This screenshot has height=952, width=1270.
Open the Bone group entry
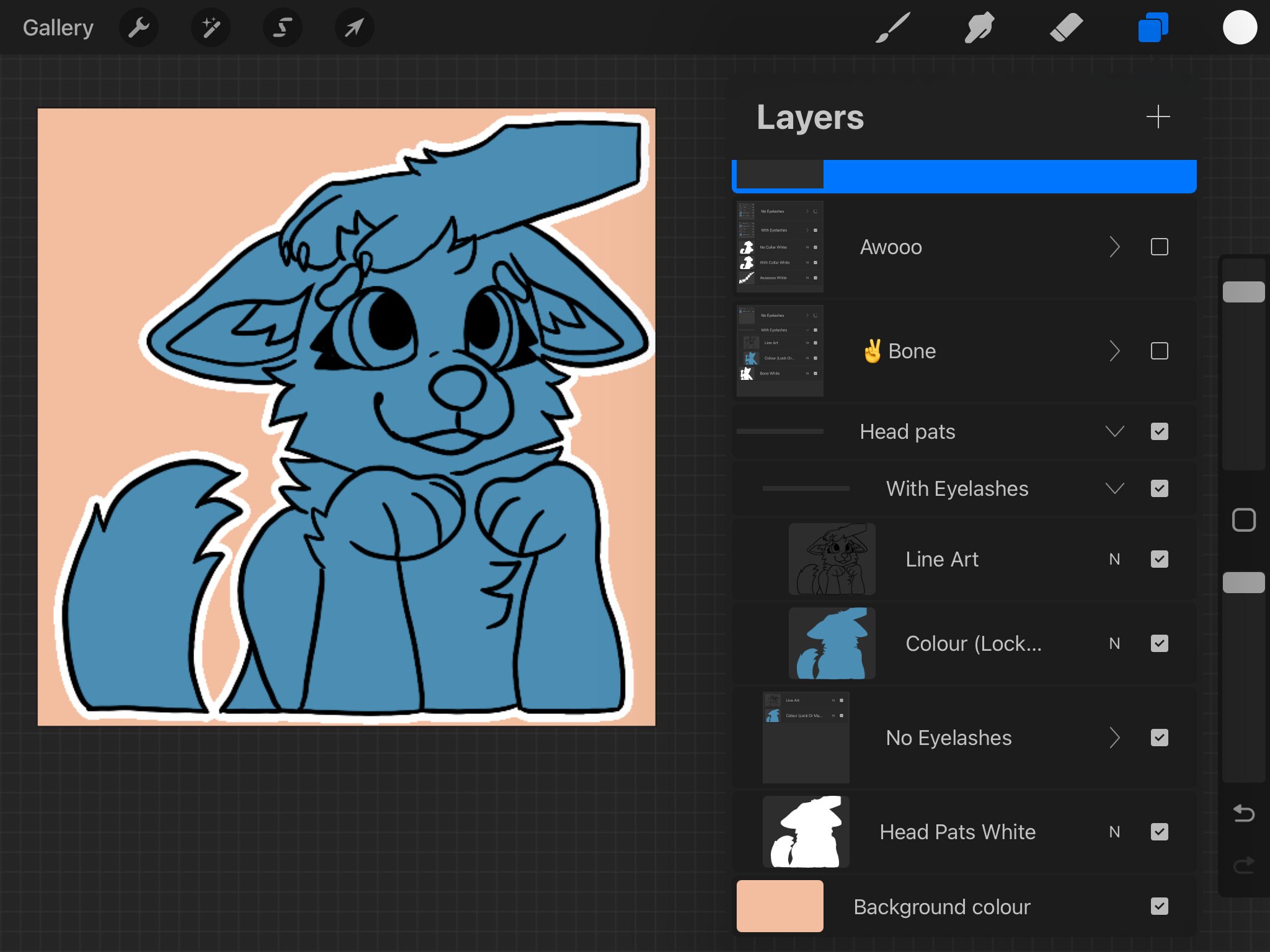(x=912, y=351)
